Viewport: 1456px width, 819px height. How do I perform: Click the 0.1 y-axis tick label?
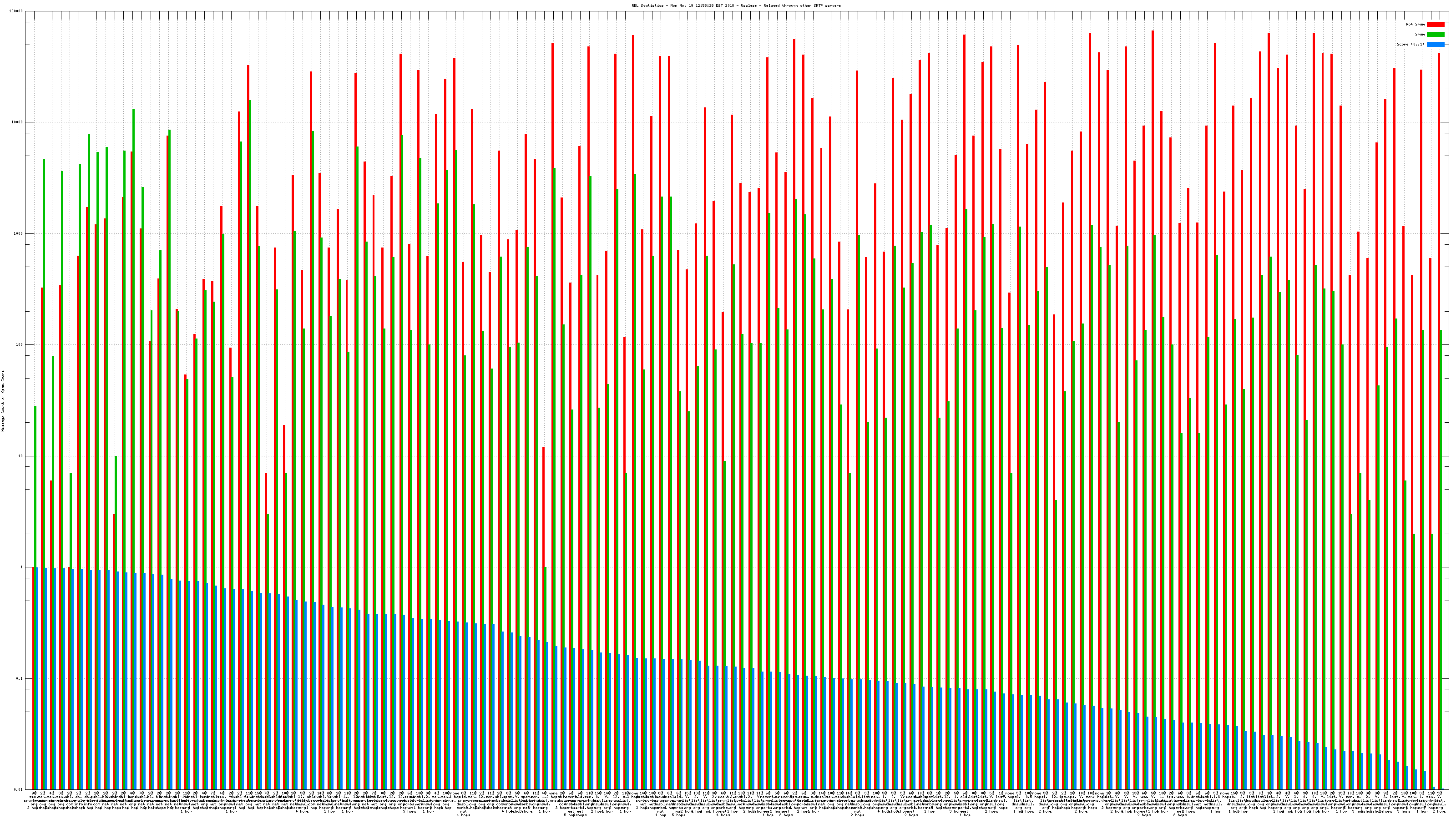coord(20,679)
